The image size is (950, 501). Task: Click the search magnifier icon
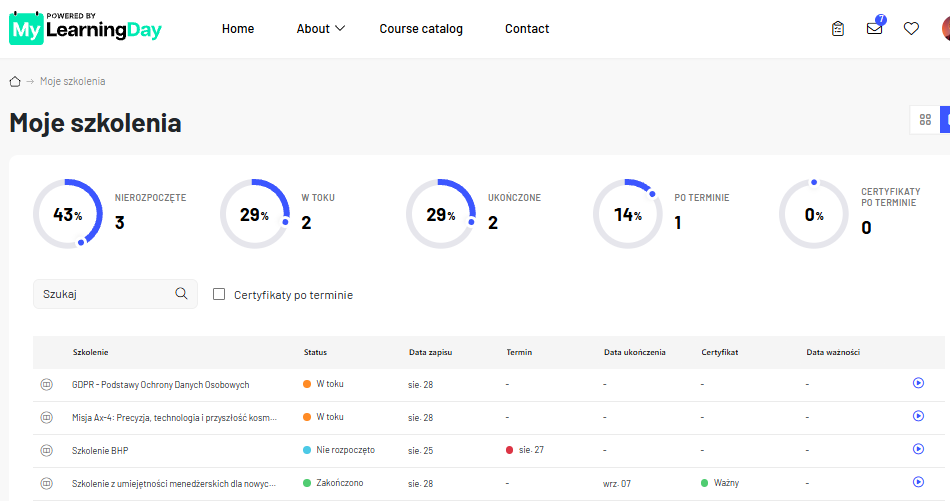181,294
